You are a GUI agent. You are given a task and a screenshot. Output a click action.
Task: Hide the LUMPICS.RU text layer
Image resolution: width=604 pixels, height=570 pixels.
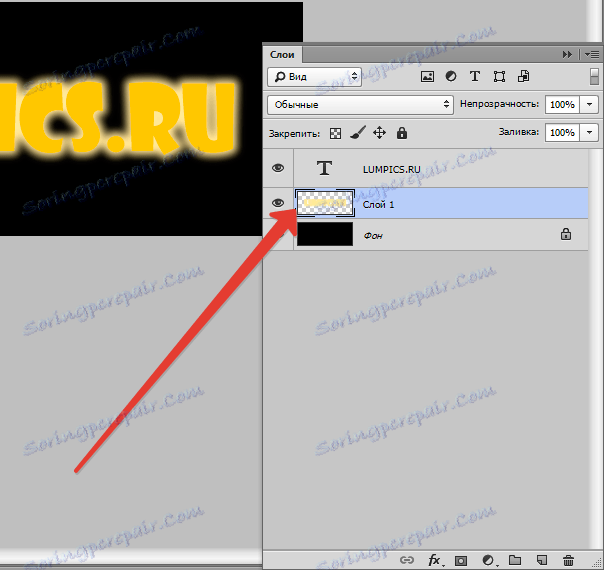tap(278, 168)
